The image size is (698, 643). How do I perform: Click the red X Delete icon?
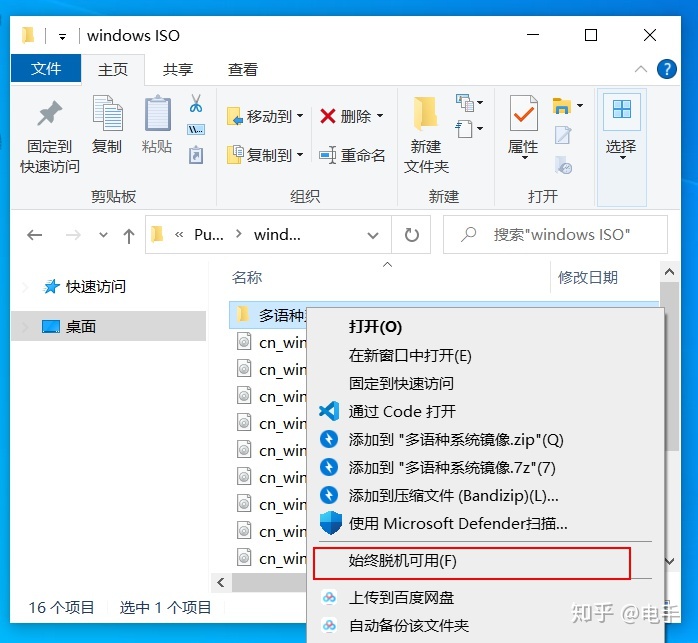(328, 116)
